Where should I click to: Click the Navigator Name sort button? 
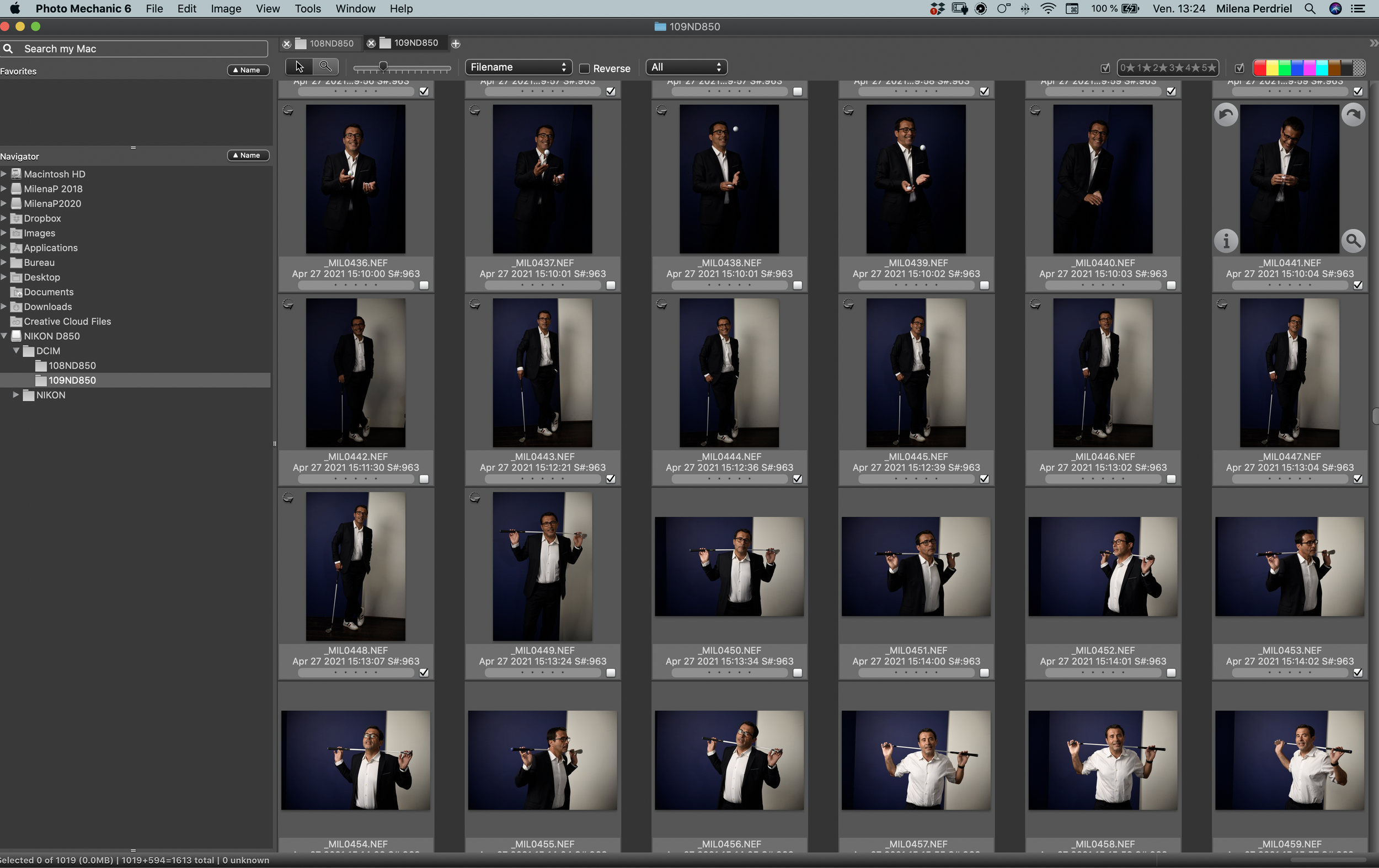coord(248,155)
